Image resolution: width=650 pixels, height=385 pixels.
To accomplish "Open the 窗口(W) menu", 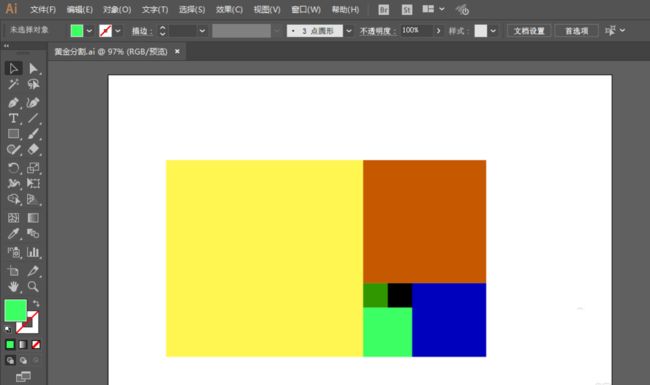I will pyautogui.click(x=306, y=10).
